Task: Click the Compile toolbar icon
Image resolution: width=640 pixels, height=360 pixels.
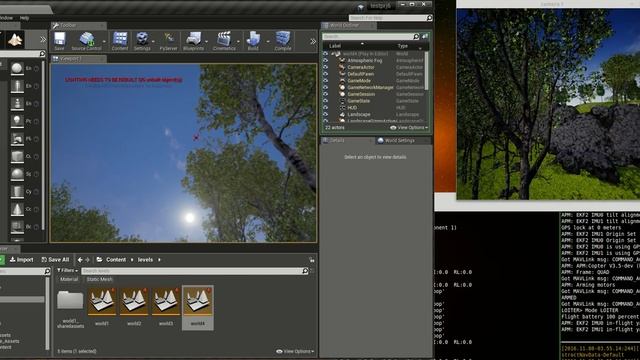Action: 283,39
